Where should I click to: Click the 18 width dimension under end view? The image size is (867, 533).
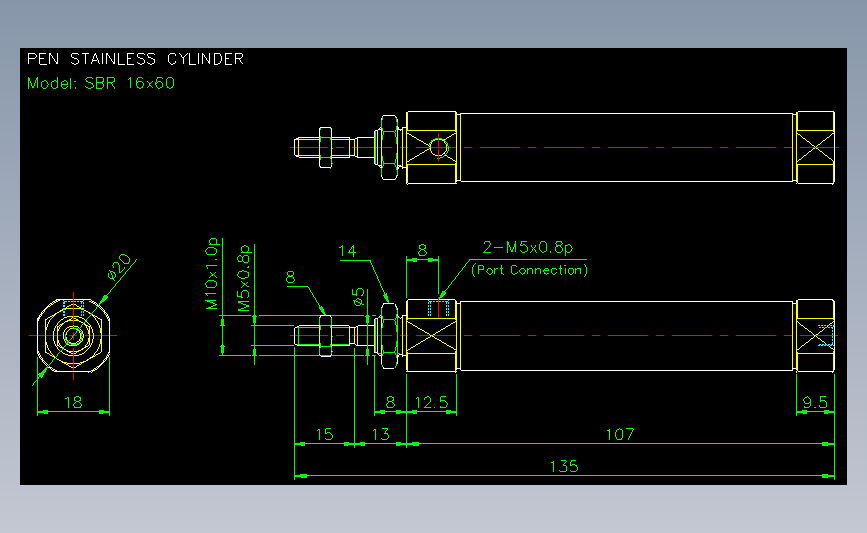point(73,402)
